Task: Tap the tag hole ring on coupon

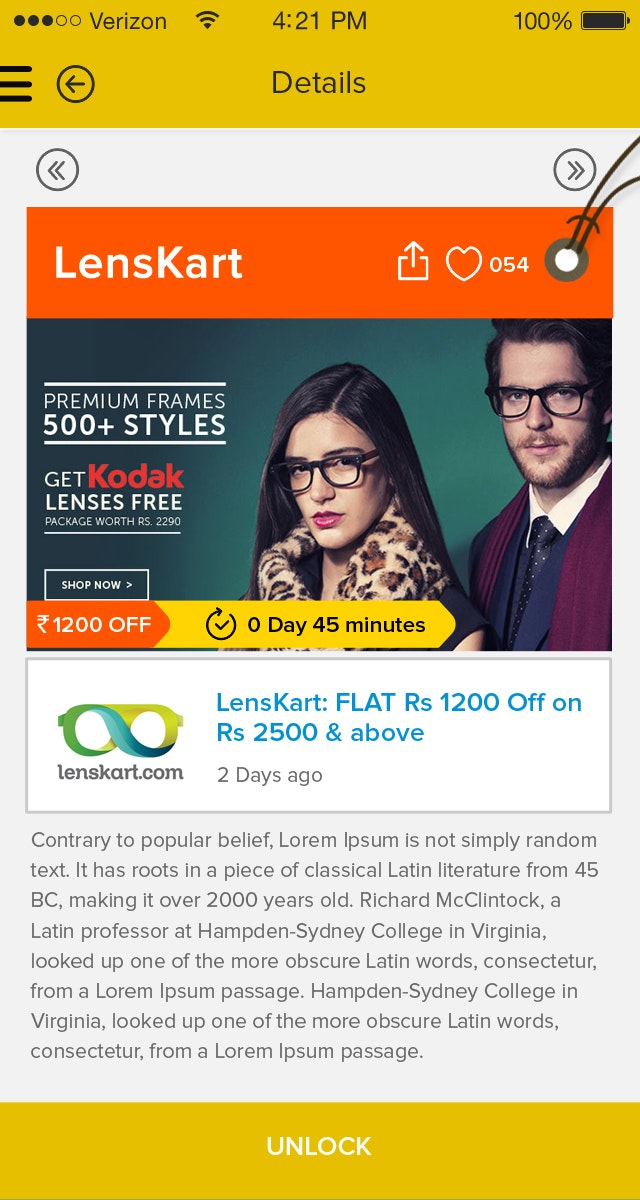Action: click(x=567, y=261)
